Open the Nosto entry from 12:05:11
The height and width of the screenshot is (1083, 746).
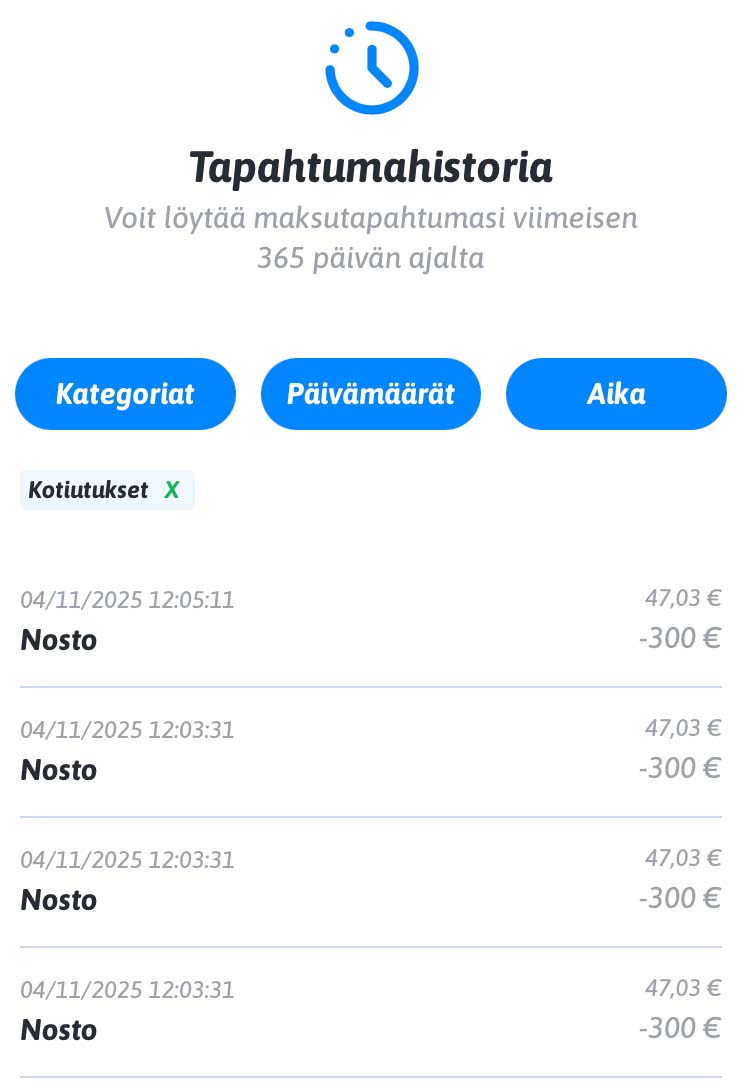(59, 640)
